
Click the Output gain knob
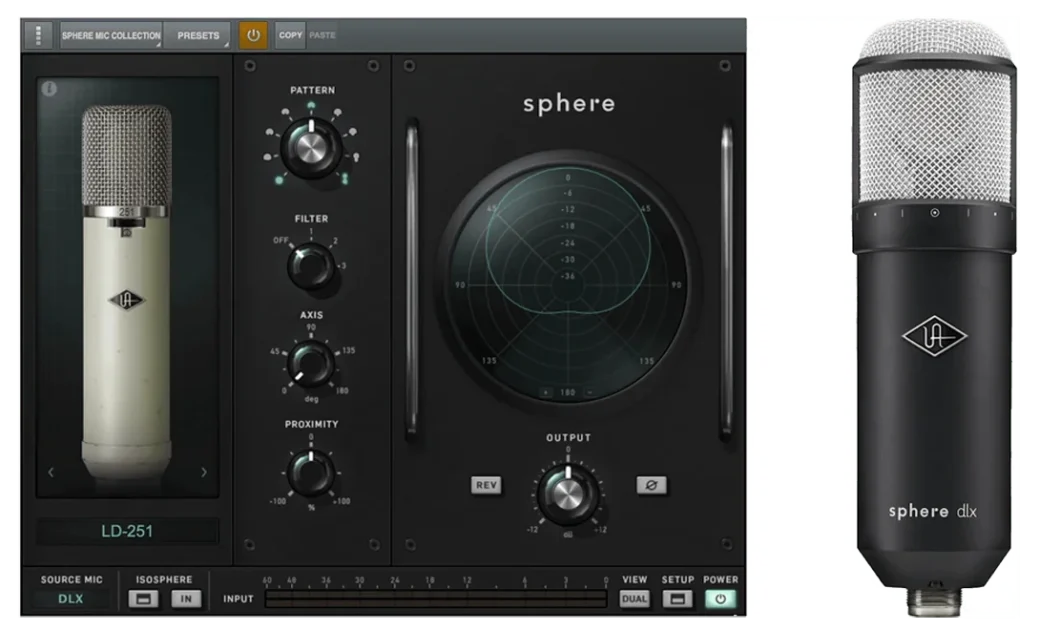click(569, 493)
